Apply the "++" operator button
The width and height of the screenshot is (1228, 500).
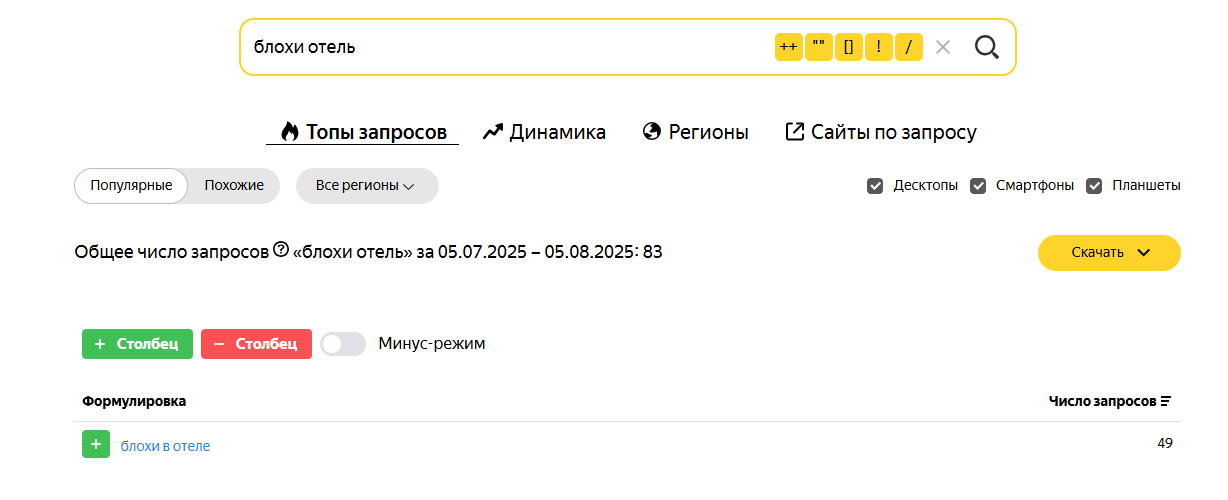point(789,47)
